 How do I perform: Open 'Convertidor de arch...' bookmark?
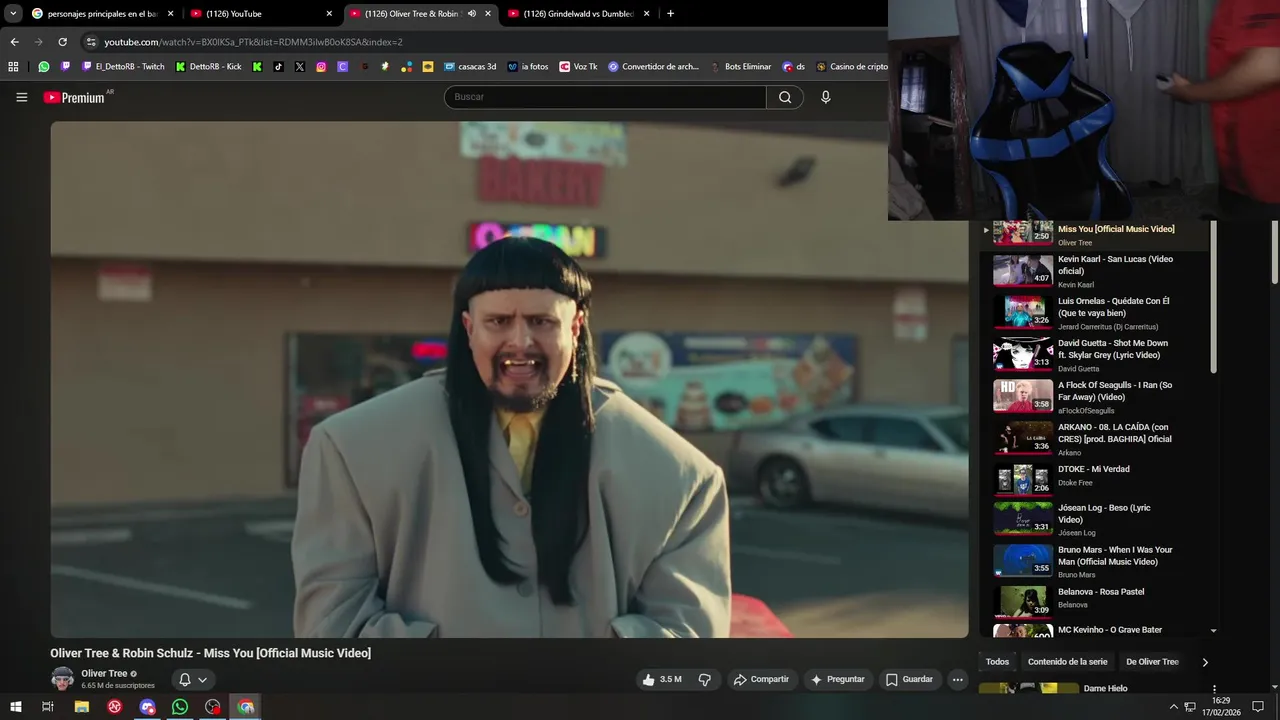(x=653, y=67)
